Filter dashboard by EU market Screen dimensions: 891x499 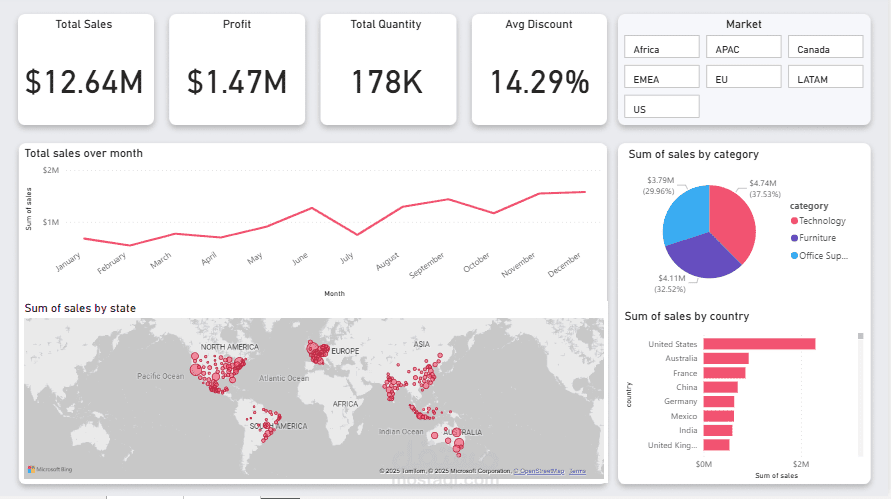coord(743,77)
